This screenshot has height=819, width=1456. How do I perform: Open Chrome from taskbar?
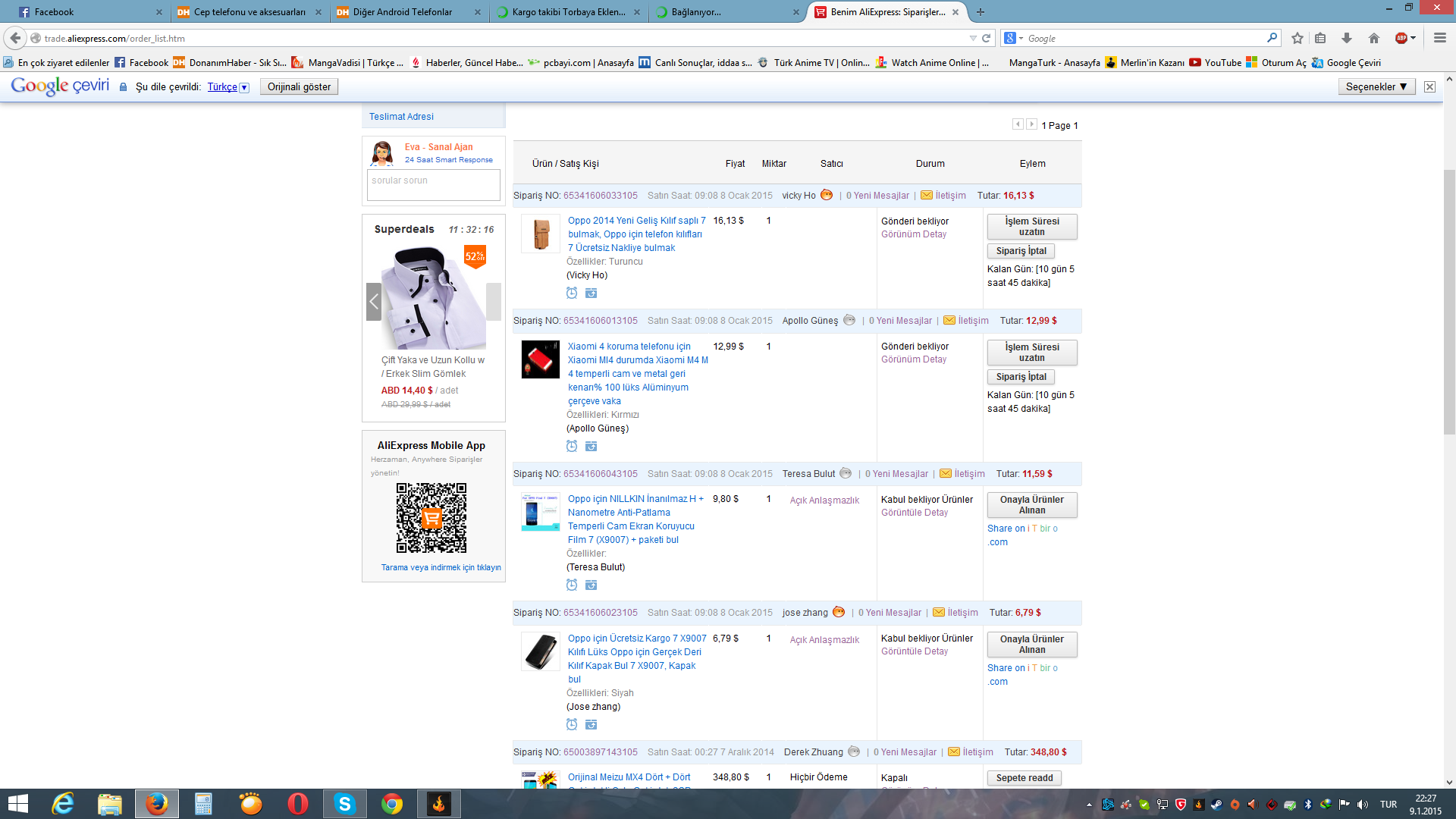[x=392, y=804]
